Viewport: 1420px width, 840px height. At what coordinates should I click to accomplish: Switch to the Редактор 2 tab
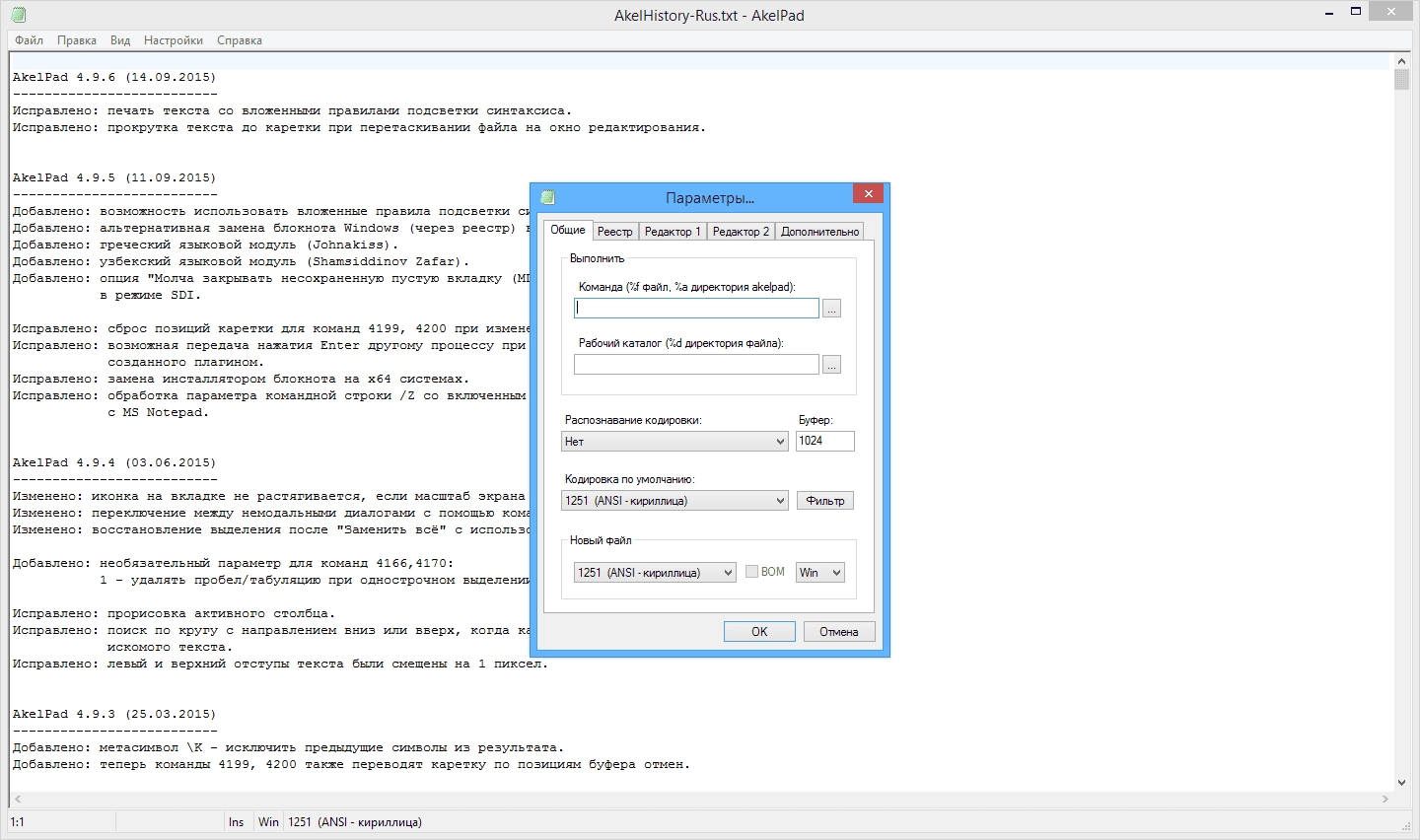pos(741,232)
